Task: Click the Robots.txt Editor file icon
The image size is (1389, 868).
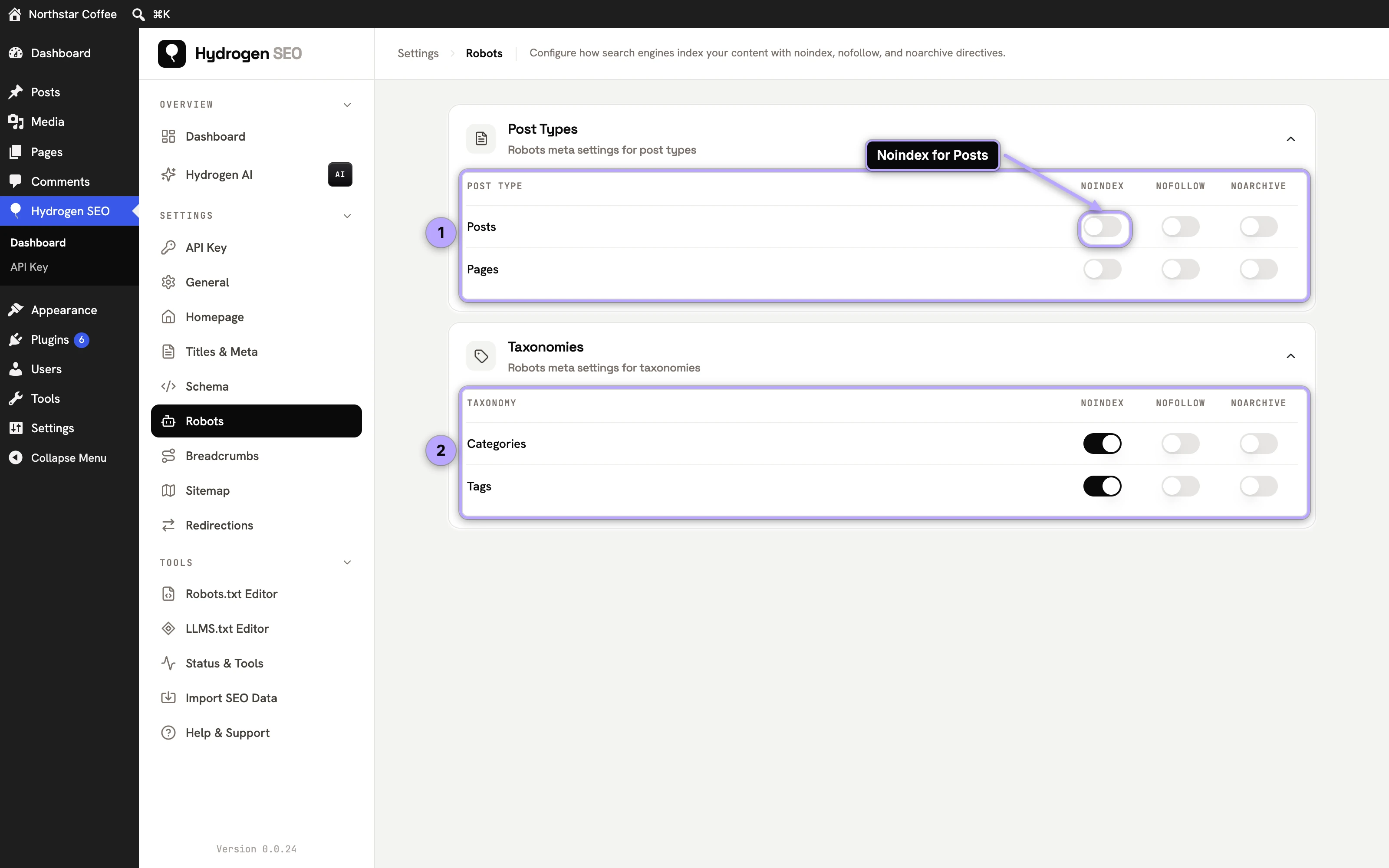Action: (168, 594)
